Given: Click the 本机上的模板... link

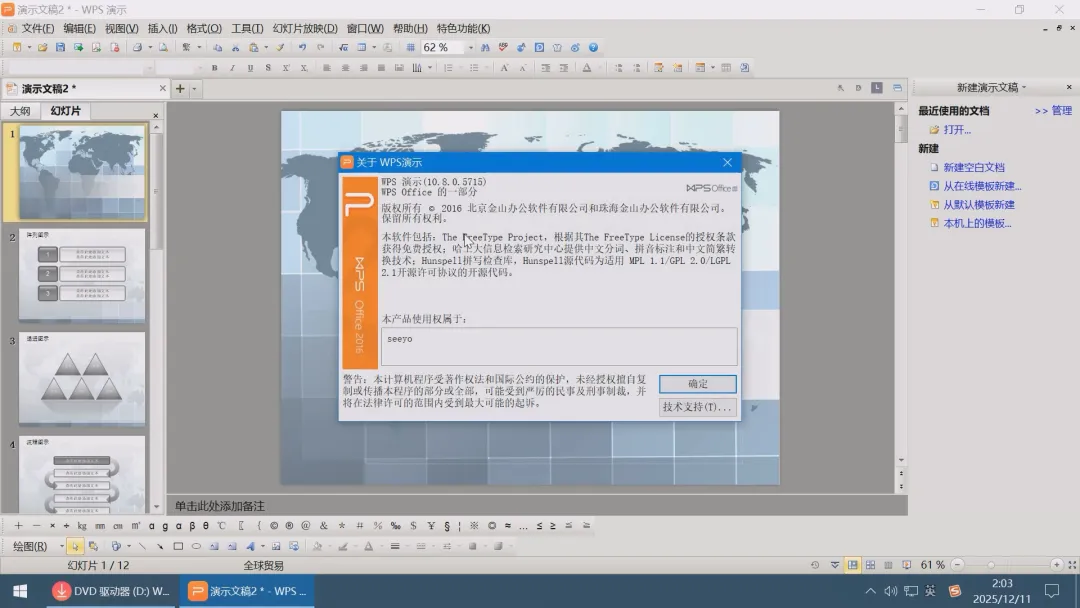Looking at the screenshot, I should tap(977, 223).
